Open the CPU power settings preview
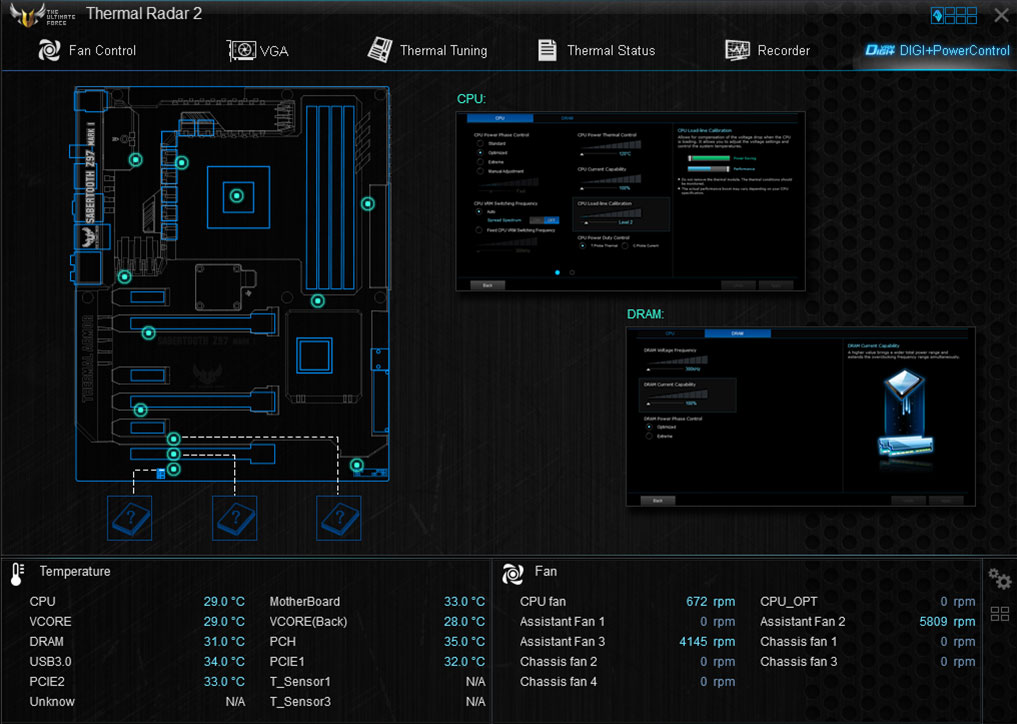The height and width of the screenshot is (724, 1017). tap(630, 201)
